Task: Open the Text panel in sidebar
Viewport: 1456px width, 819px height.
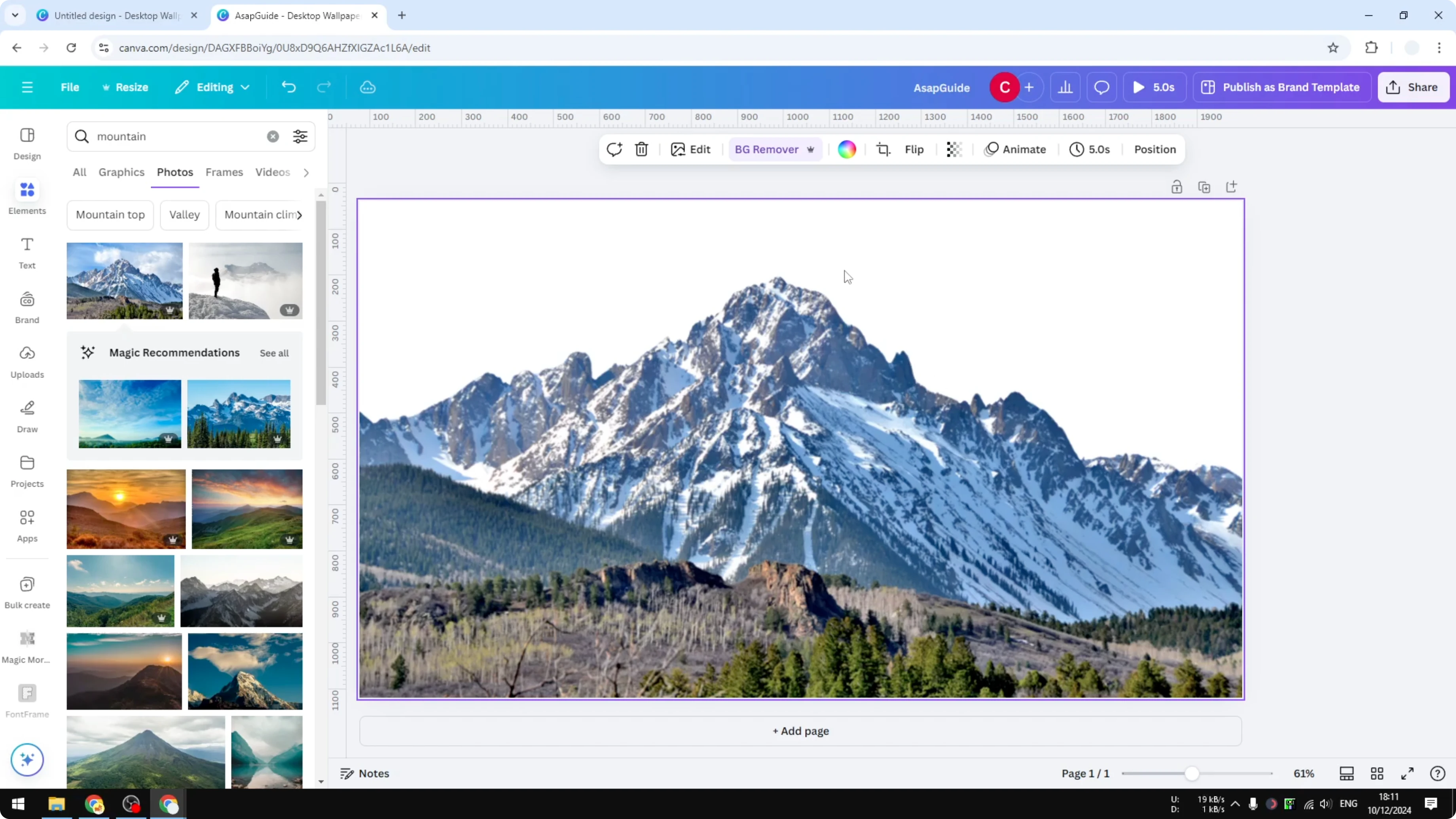Action: (27, 252)
